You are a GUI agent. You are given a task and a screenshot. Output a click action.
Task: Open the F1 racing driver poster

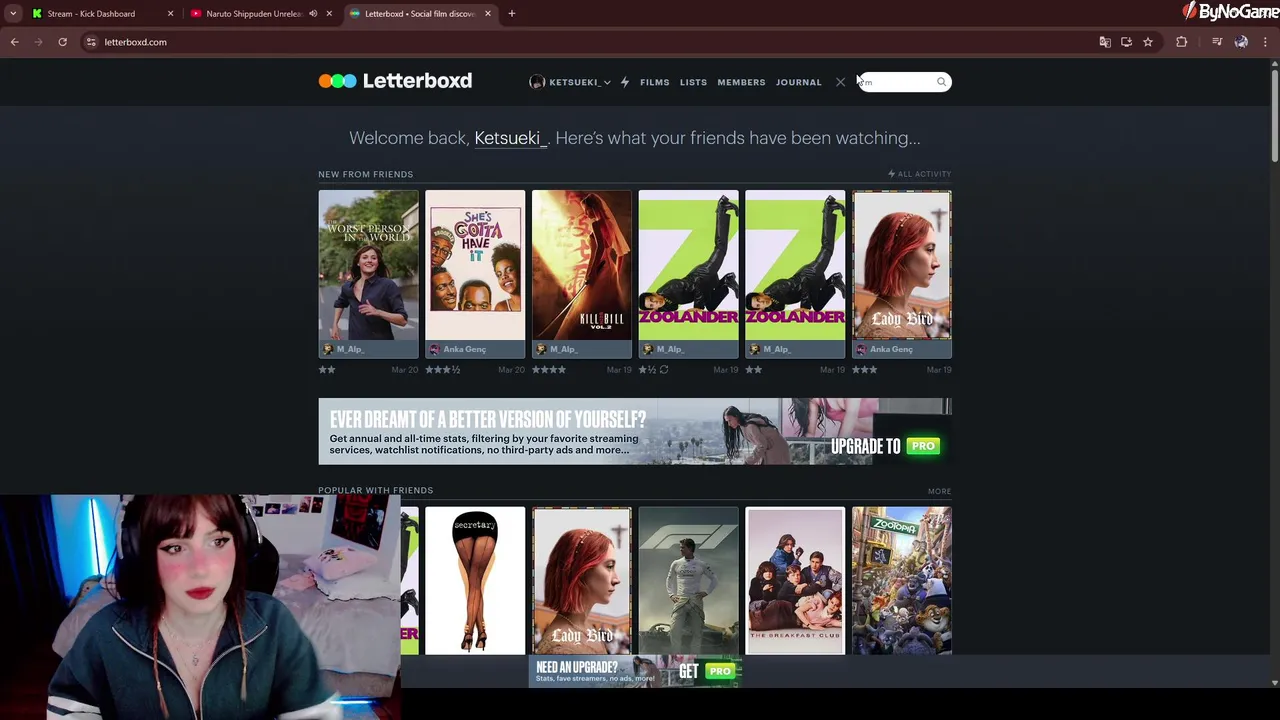pyautogui.click(x=688, y=581)
